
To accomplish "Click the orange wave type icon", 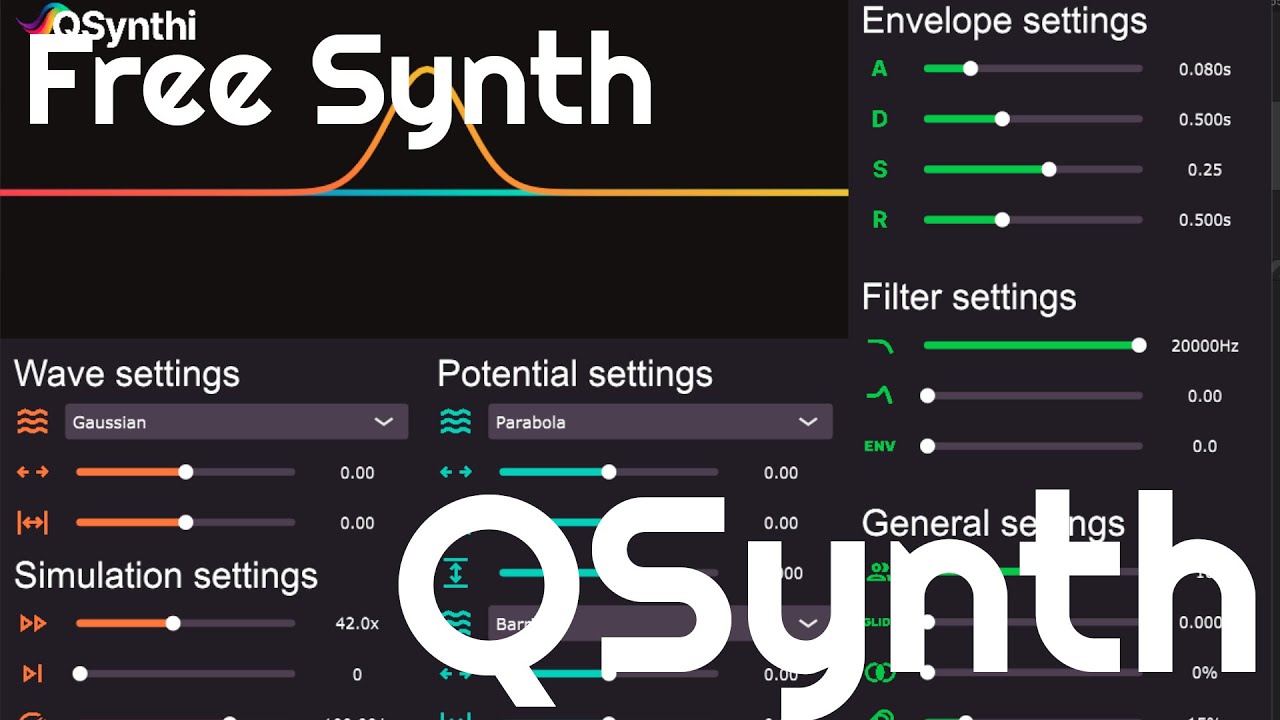I will pyautogui.click(x=33, y=422).
